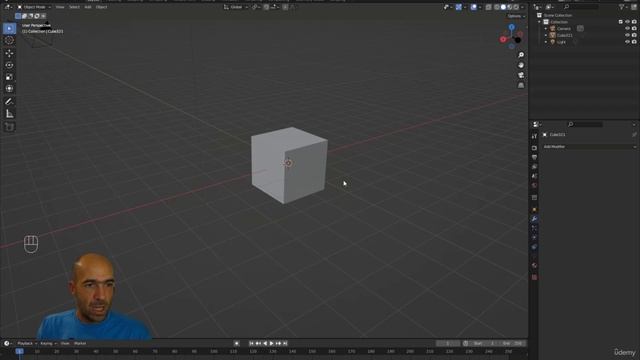Viewport: 640px width, 360px height.
Task: Open the Keying menu in timeline
Action: (x=47, y=343)
